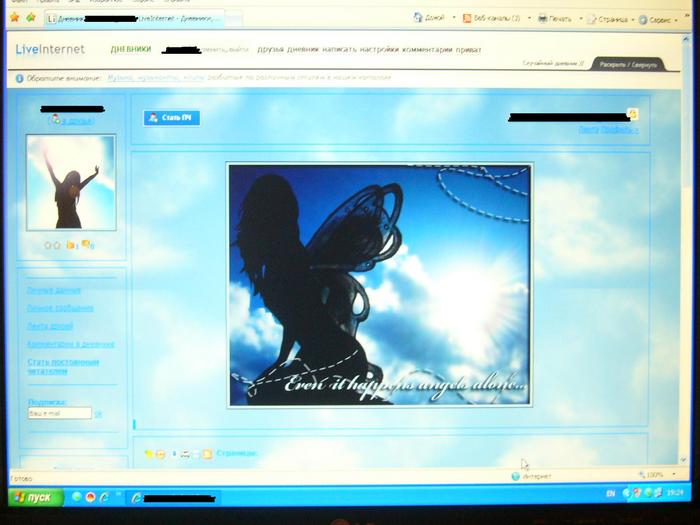The width and height of the screenshot is (700, 525).
Task: Open the ДНЕВНИКИ section link
Action: (131, 49)
